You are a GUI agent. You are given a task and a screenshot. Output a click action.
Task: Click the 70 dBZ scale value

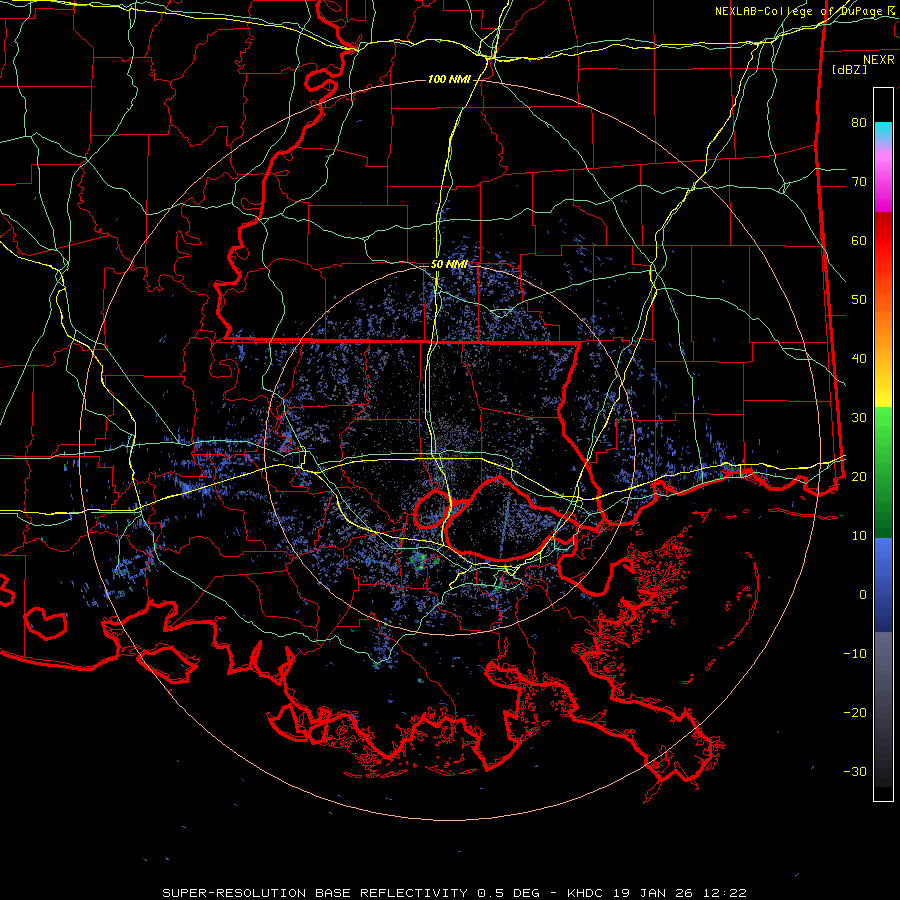859,182
